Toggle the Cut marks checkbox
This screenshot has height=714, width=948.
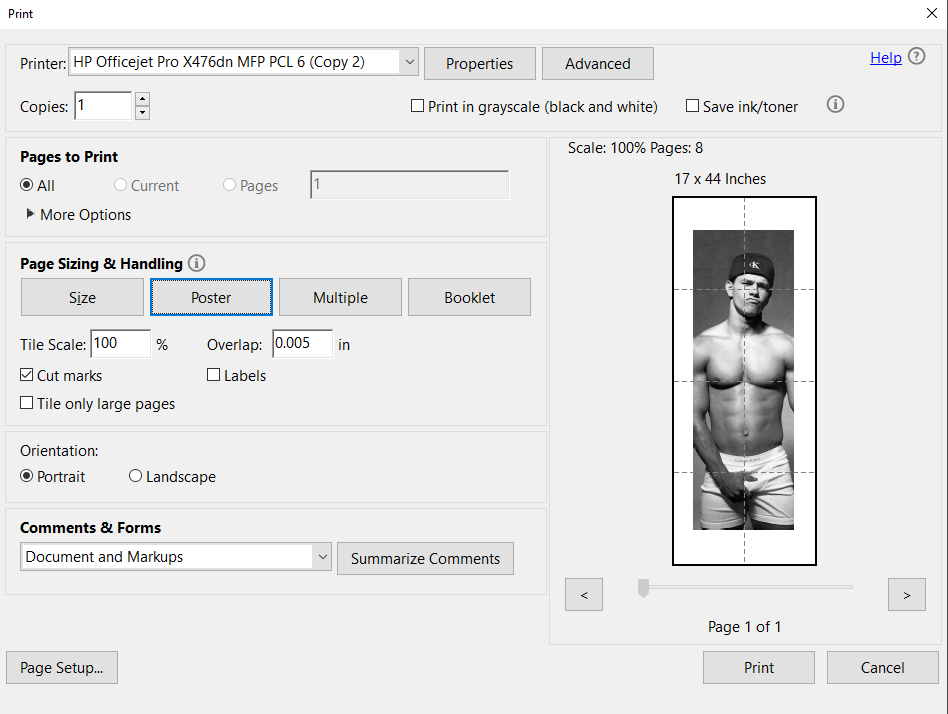pyautogui.click(x=27, y=375)
